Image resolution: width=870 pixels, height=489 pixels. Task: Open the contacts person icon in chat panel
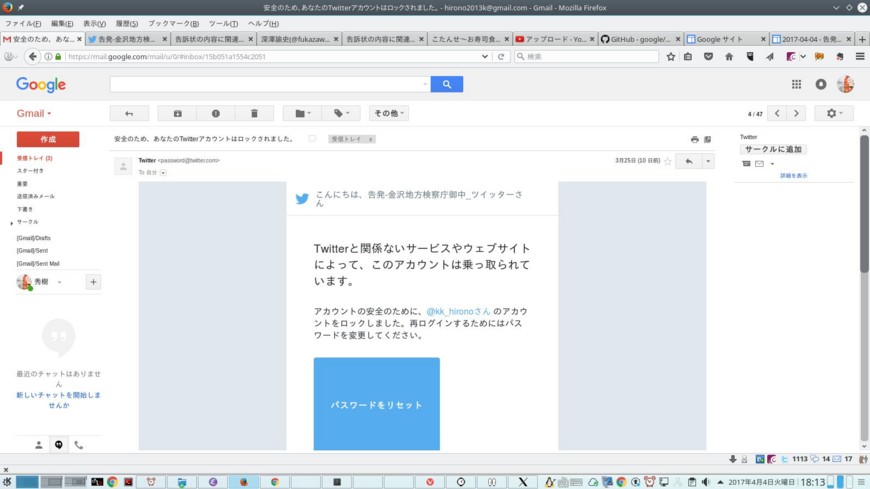click(x=39, y=445)
